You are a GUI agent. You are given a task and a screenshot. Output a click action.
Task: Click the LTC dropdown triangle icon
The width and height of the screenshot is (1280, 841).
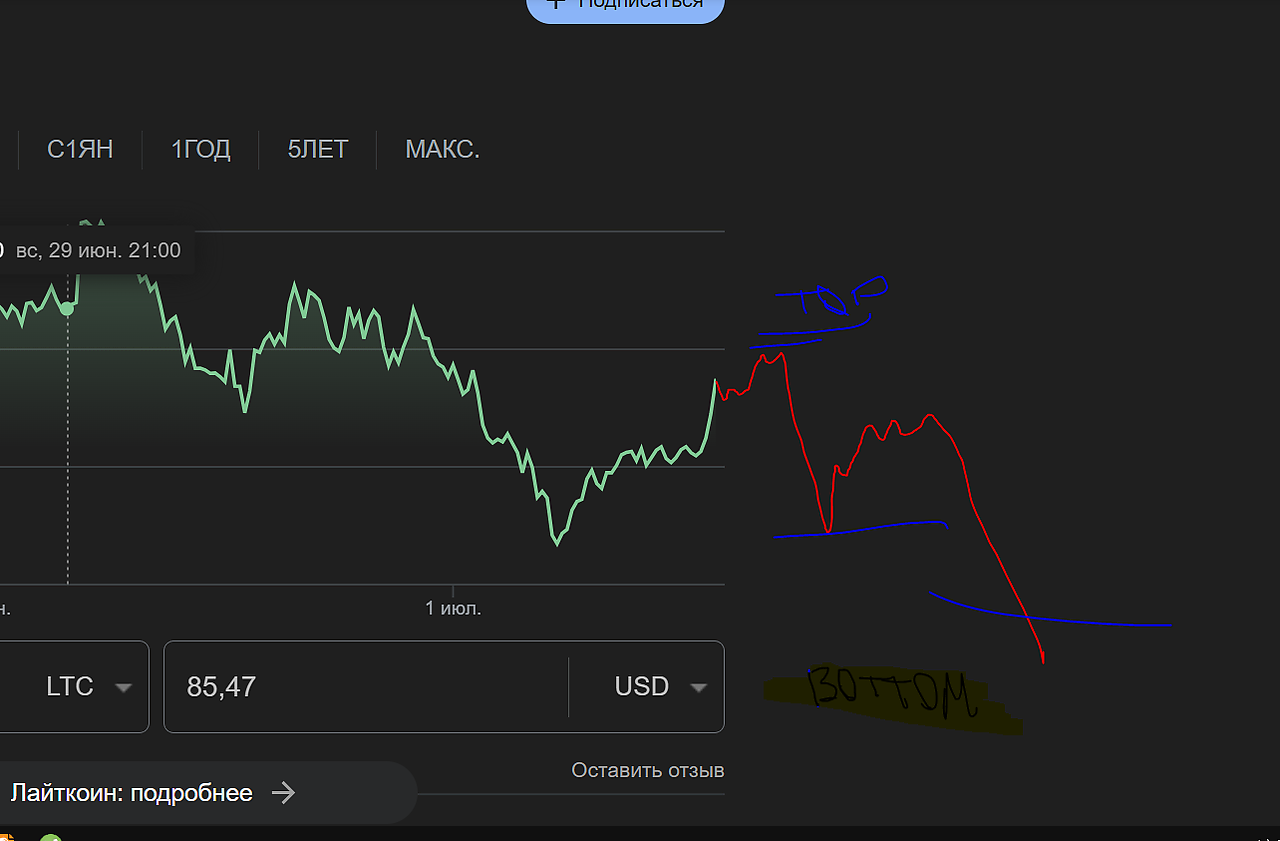click(124, 687)
